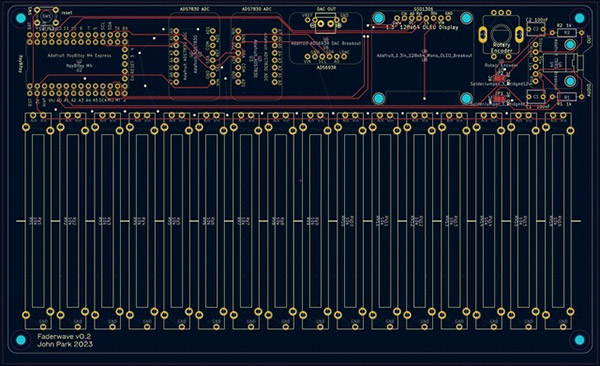Screen dimensions: 600x366
Task: Click the lower red solder jumper pad
Action: [x=499, y=98]
